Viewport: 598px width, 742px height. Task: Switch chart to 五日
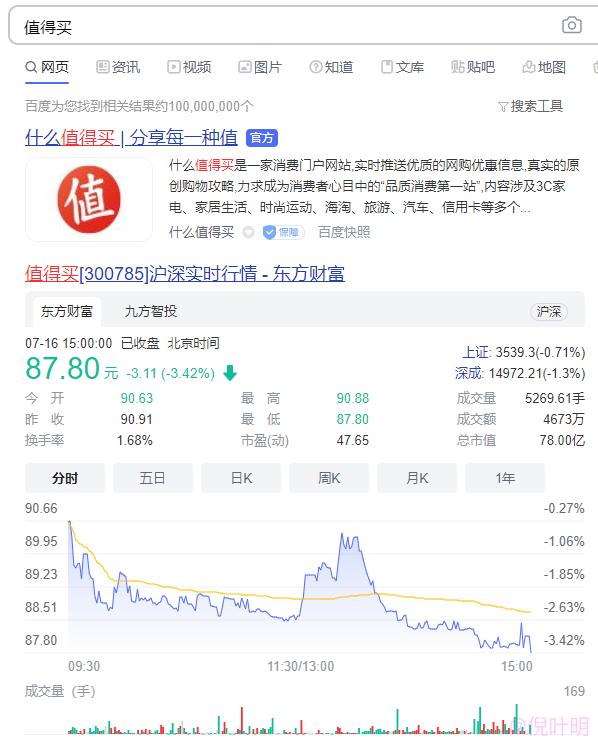(153, 478)
